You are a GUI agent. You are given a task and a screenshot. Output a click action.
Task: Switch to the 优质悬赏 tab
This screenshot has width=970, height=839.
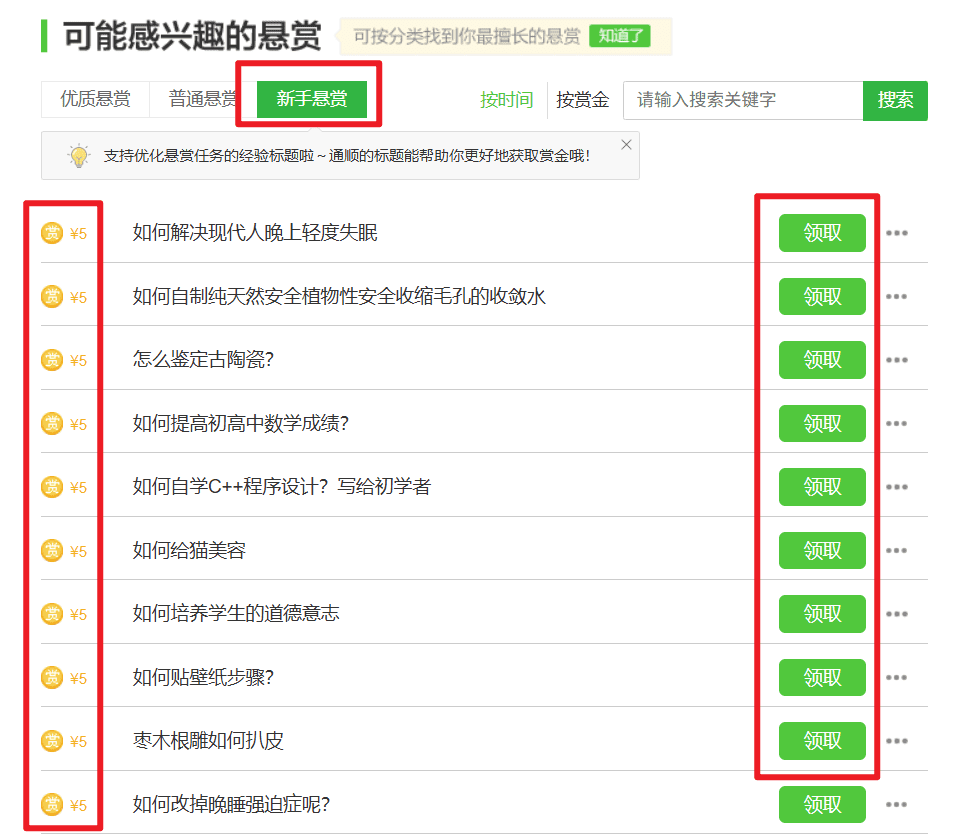click(x=95, y=99)
